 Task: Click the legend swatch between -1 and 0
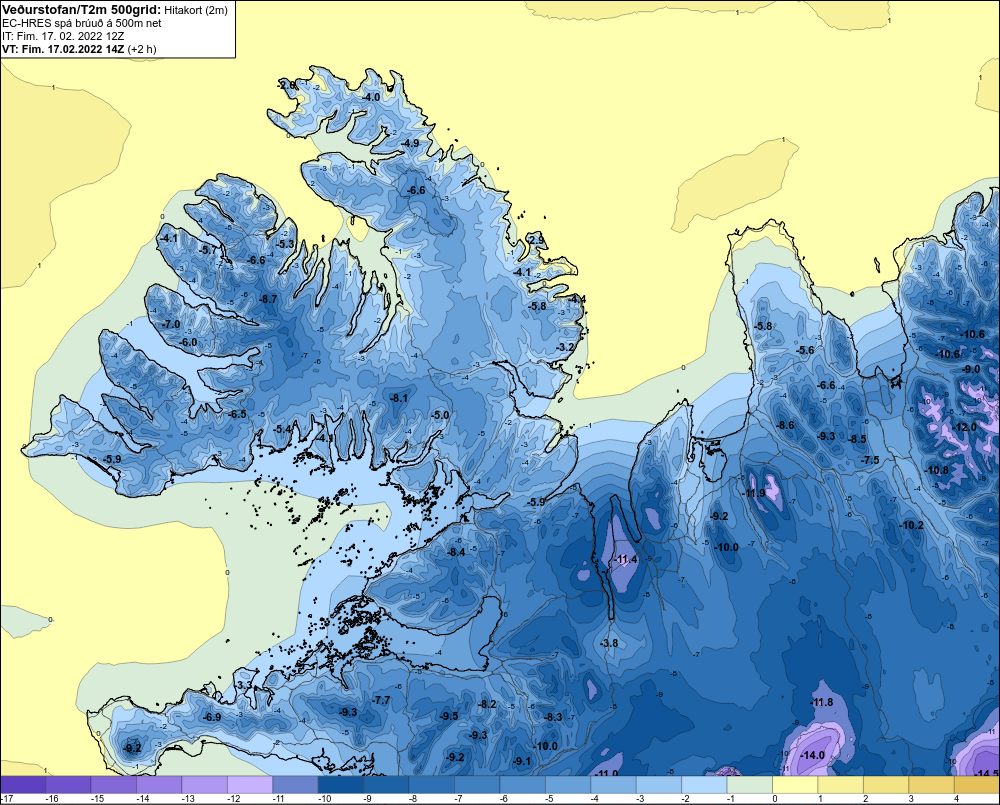point(751,785)
